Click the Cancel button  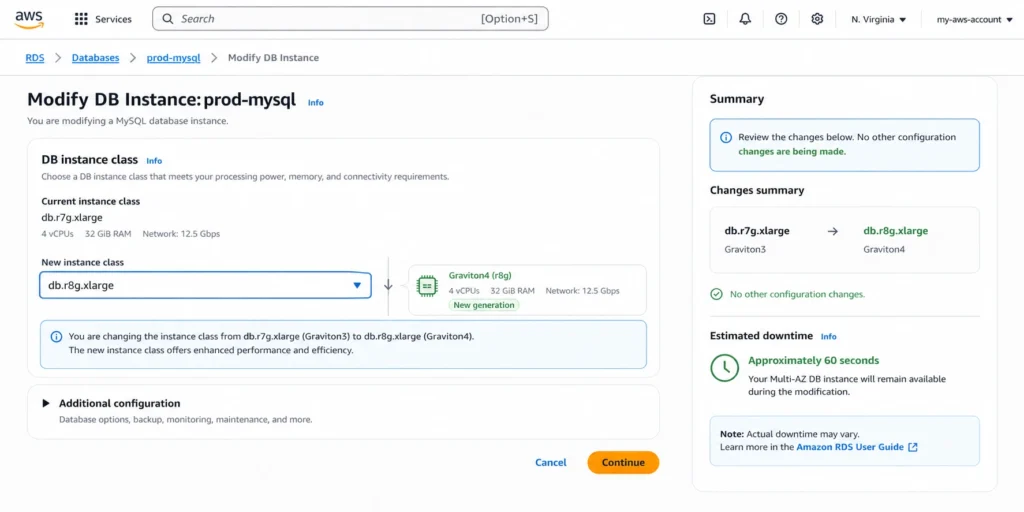(551, 462)
